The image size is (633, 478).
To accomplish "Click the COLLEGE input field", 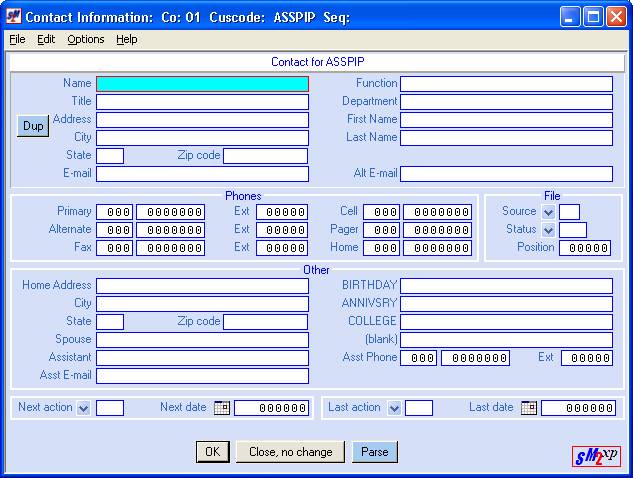I will 506,322.
